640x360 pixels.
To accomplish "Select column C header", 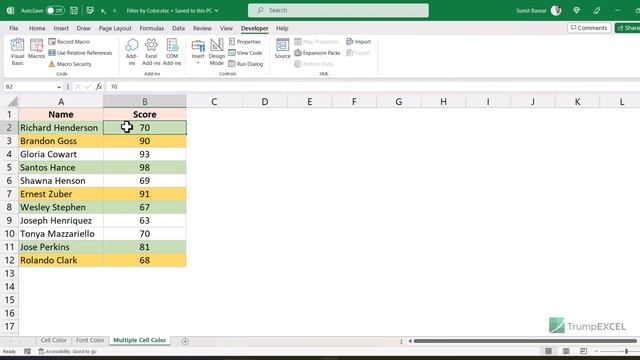I will (x=214, y=102).
